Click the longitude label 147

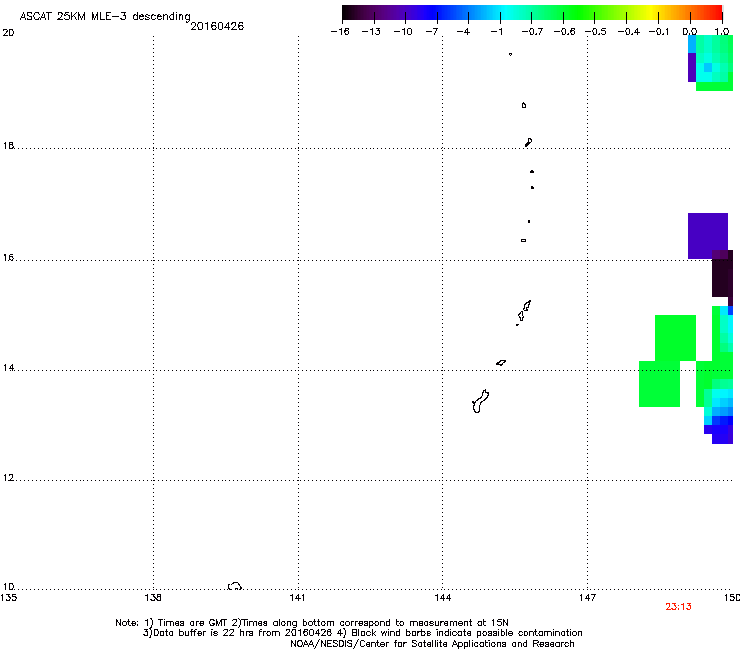click(x=587, y=598)
